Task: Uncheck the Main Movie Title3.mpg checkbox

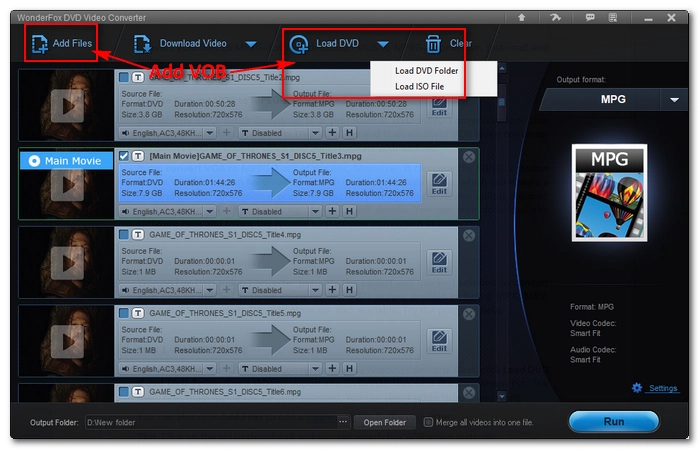Action: (x=124, y=156)
